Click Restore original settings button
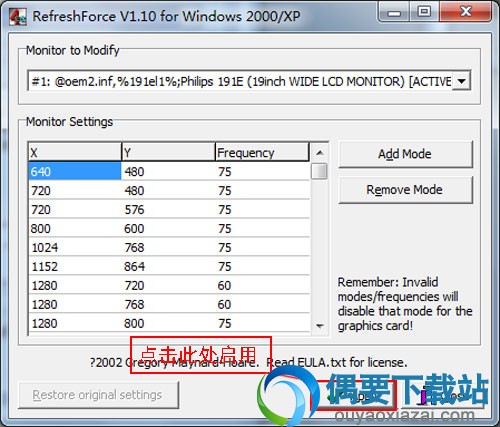 (x=99, y=395)
